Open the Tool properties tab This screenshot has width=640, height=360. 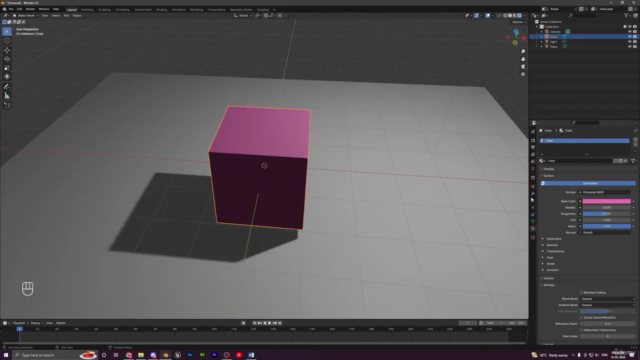tap(533, 131)
